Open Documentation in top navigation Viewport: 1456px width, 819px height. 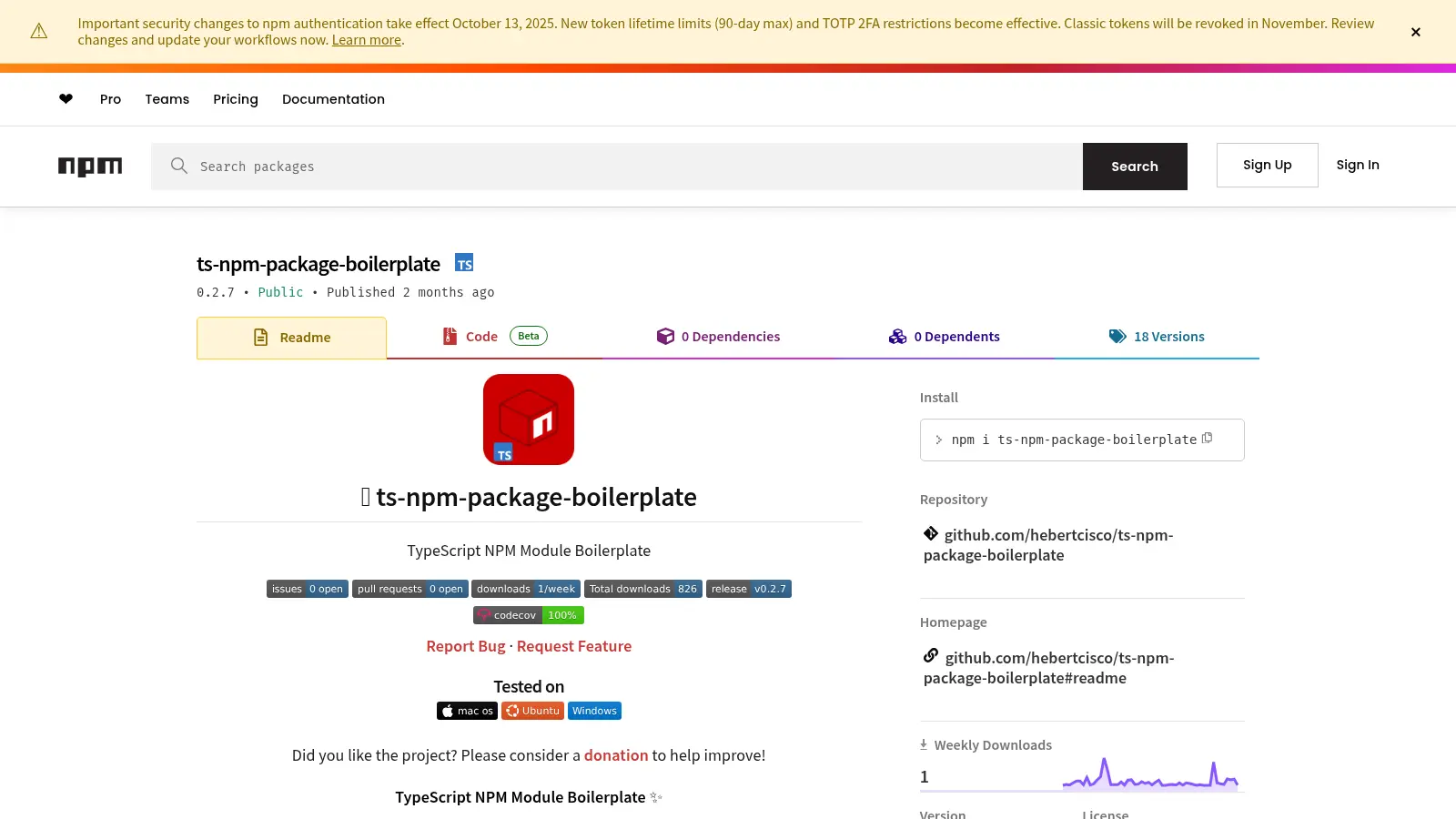click(333, 99)
